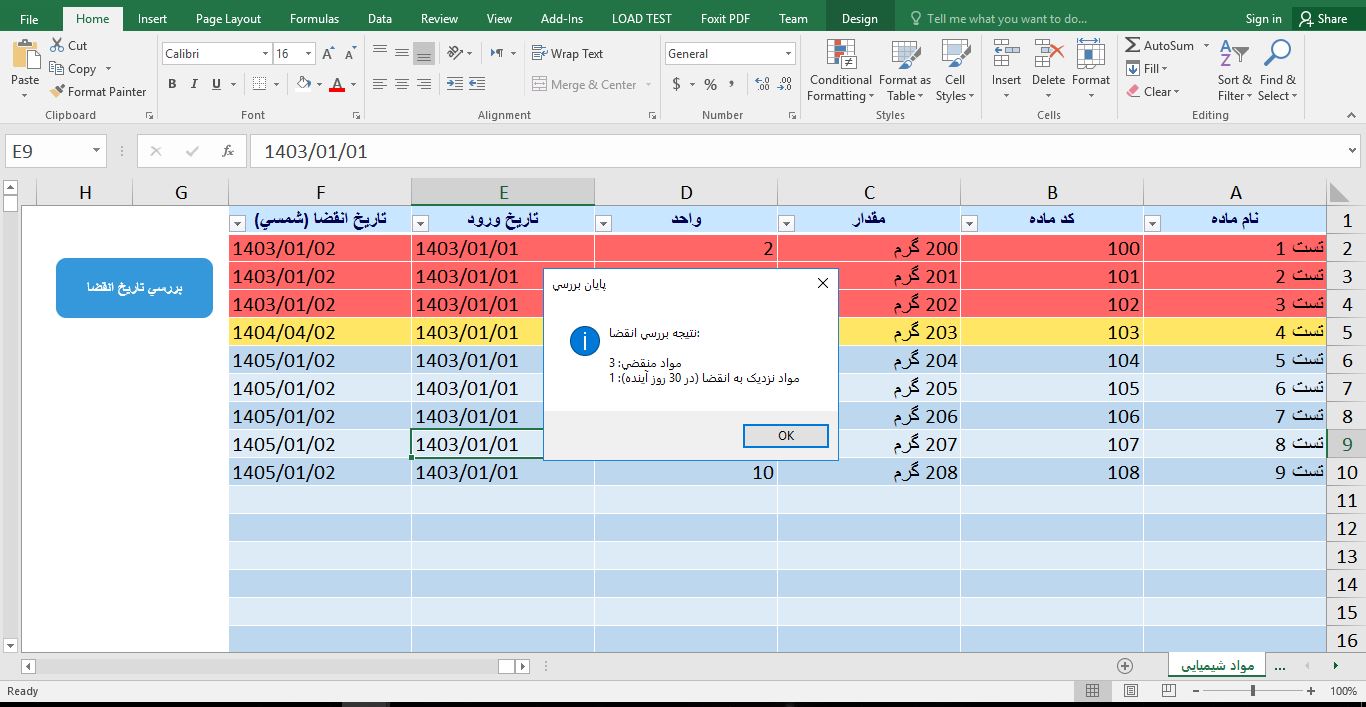Open the Format cells menu
The width and height of the screenshot is (1366, 707).
click(1091, 70)
